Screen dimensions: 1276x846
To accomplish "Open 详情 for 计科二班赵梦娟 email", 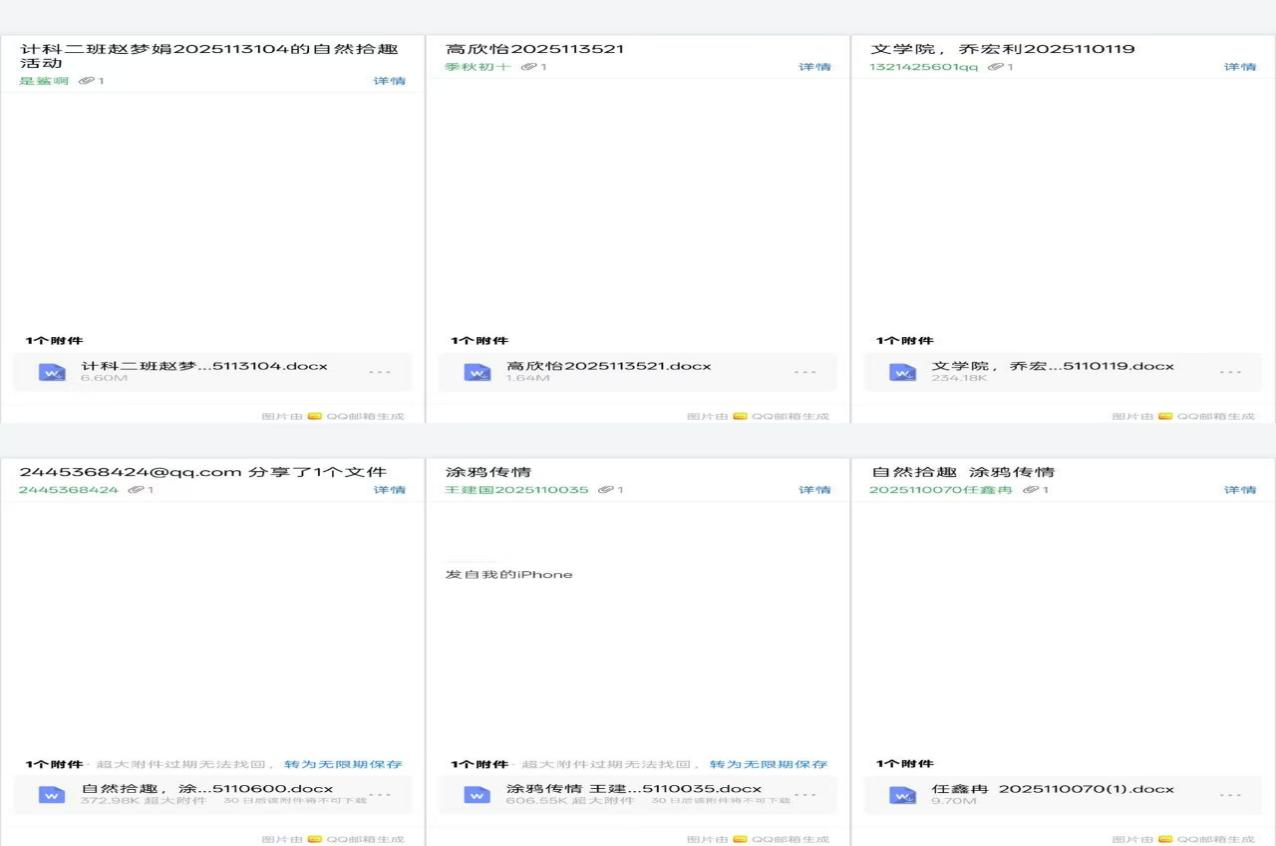I will click(389, 81).
